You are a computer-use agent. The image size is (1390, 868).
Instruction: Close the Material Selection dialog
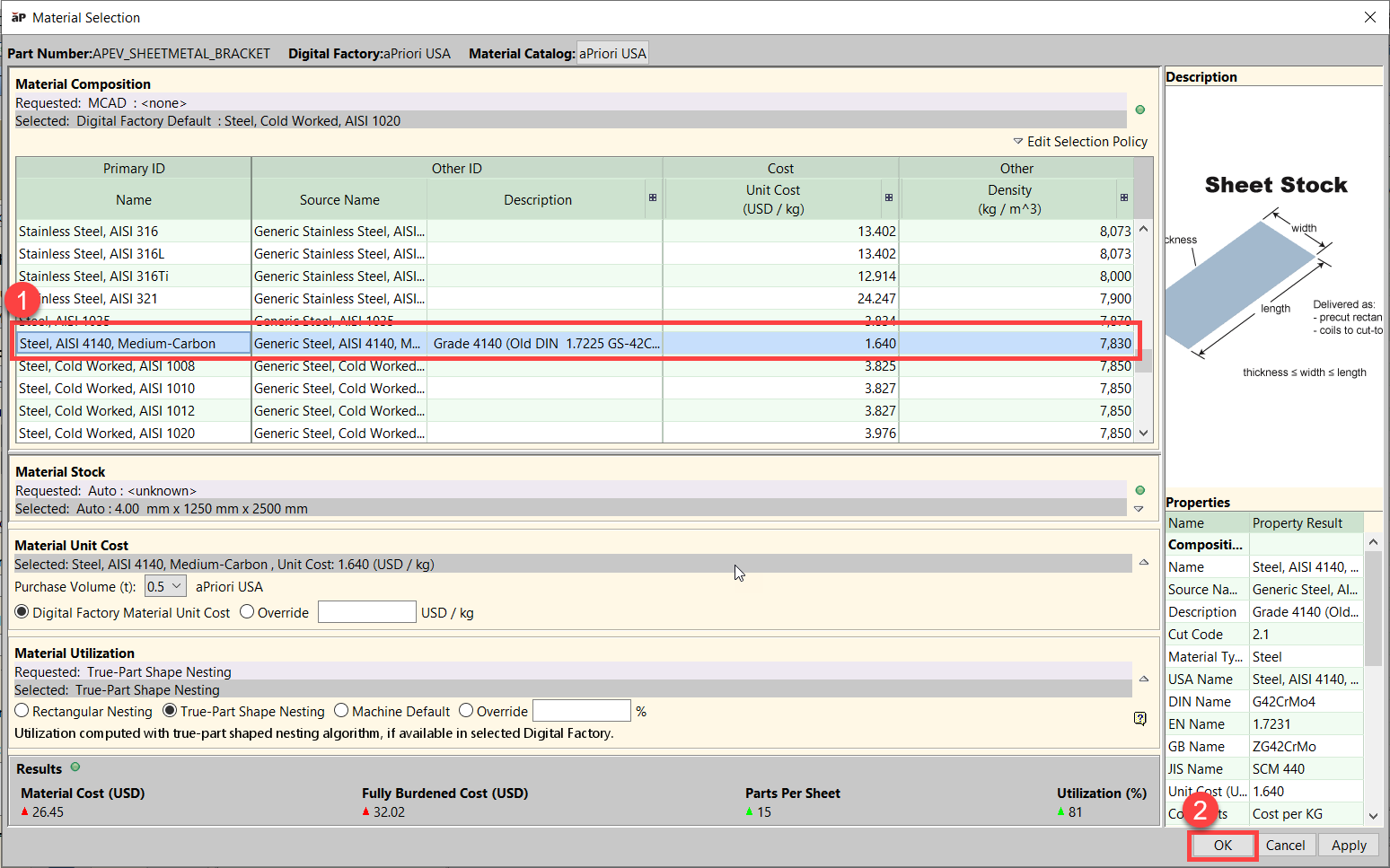point(1369,17)
